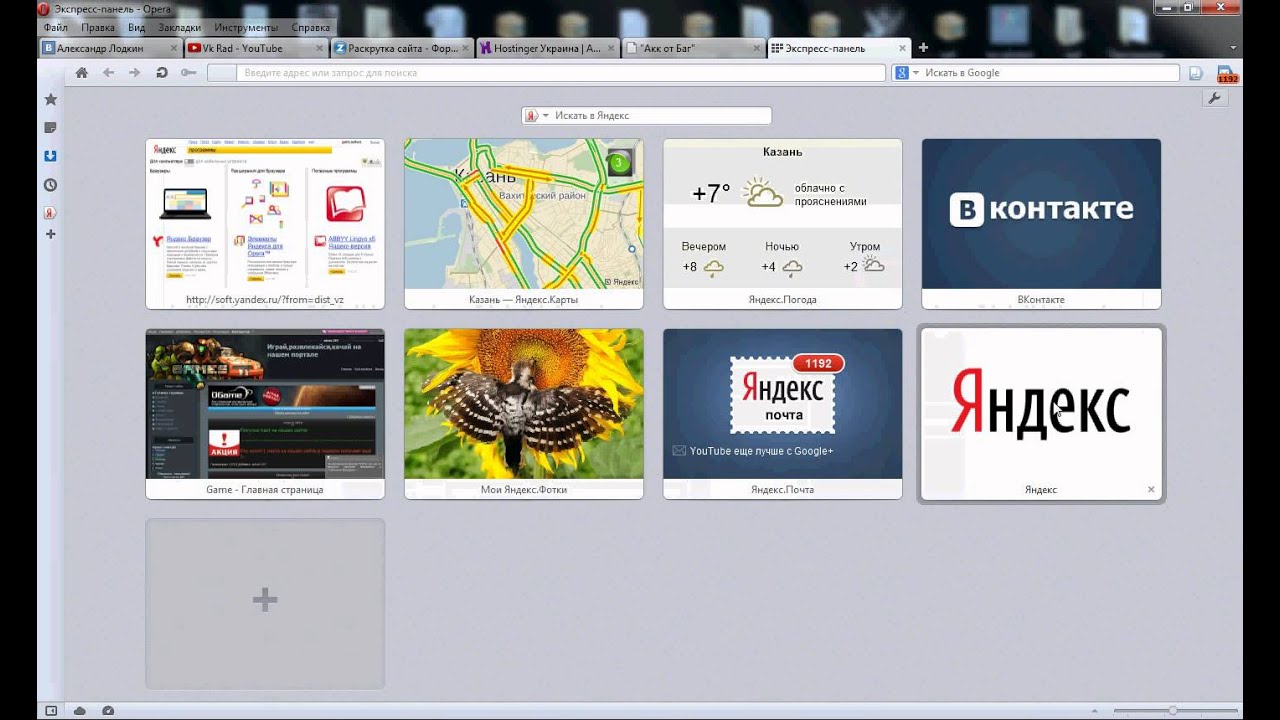Open the Yandex mail notifier with 1192 badge
This screenshot has height=720, width=1280.
tap(1226, 74)
